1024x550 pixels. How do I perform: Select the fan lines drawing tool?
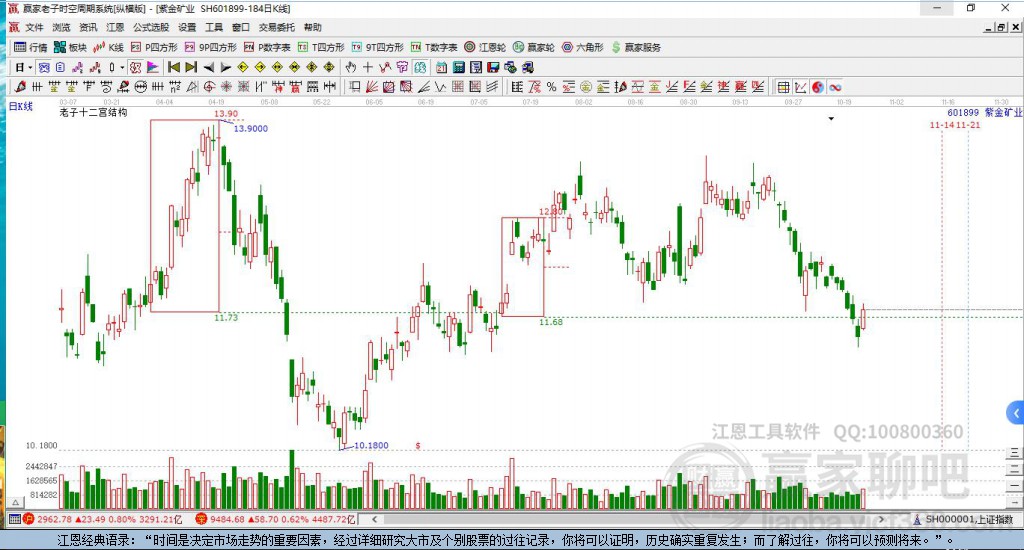pyautogui.click(x=372, y=87)
